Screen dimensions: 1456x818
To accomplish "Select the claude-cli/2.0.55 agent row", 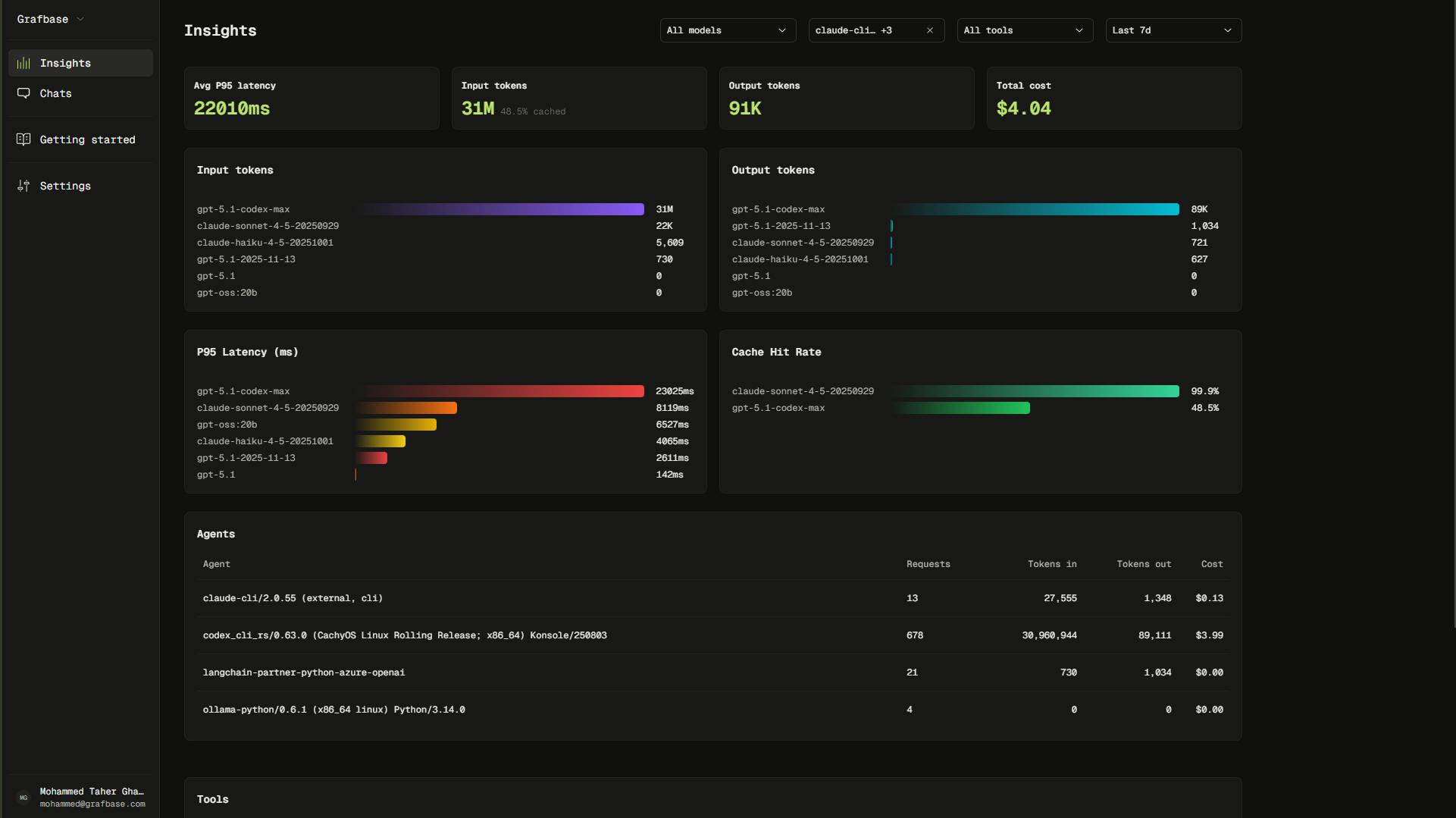I will (293, 598).
